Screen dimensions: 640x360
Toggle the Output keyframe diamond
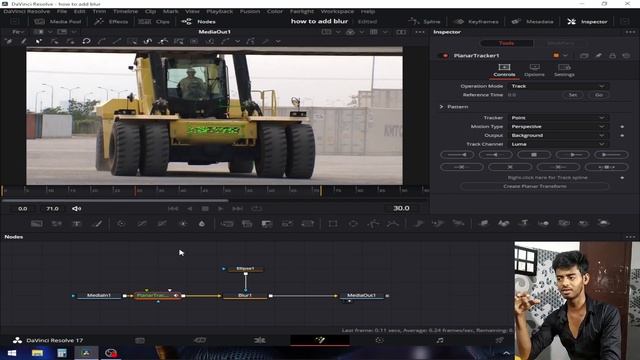pos(622,135)
